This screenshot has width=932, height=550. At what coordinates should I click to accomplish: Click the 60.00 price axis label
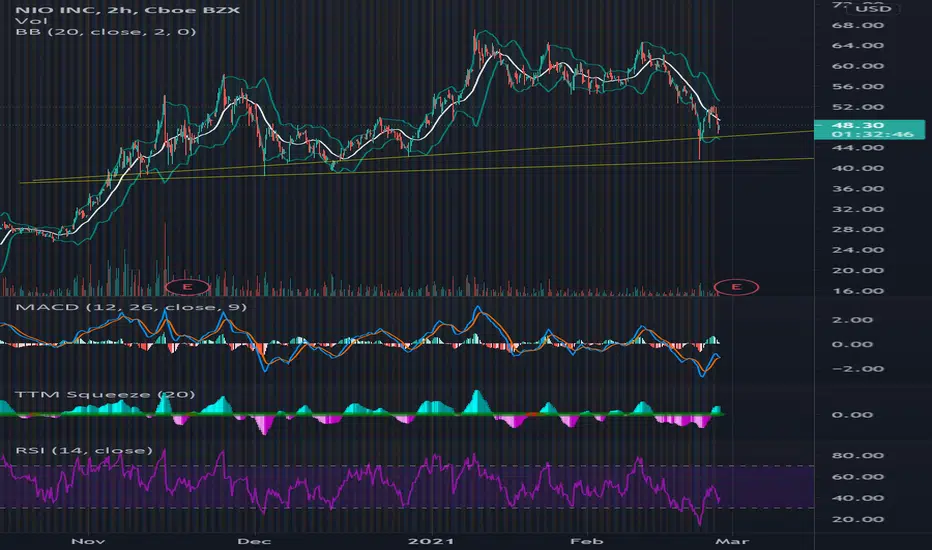click(858, 66)
